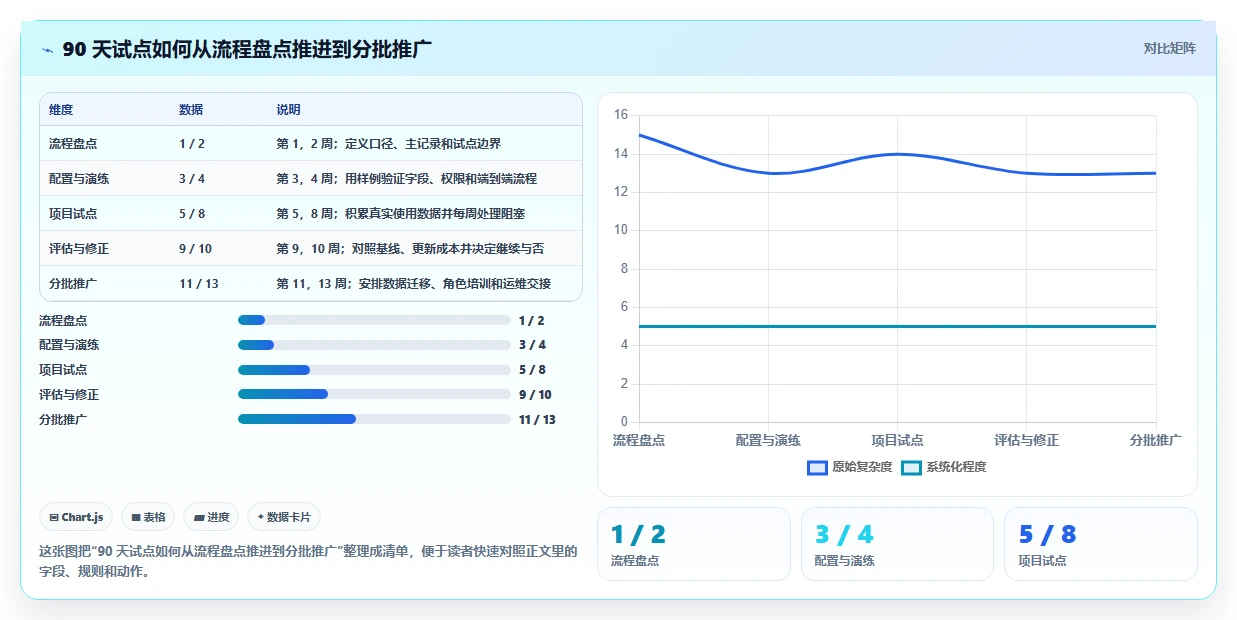Click the summary paragraph starting 这张图把

click(x=308, y=561)
